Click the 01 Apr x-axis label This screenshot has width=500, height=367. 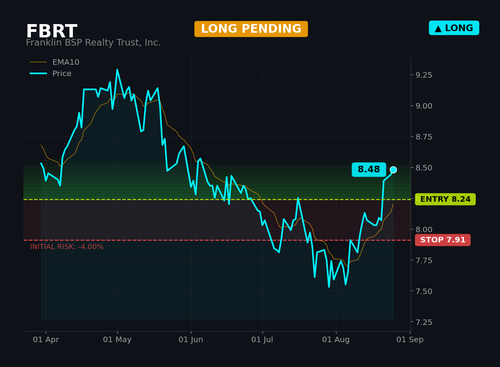[46, 339]
